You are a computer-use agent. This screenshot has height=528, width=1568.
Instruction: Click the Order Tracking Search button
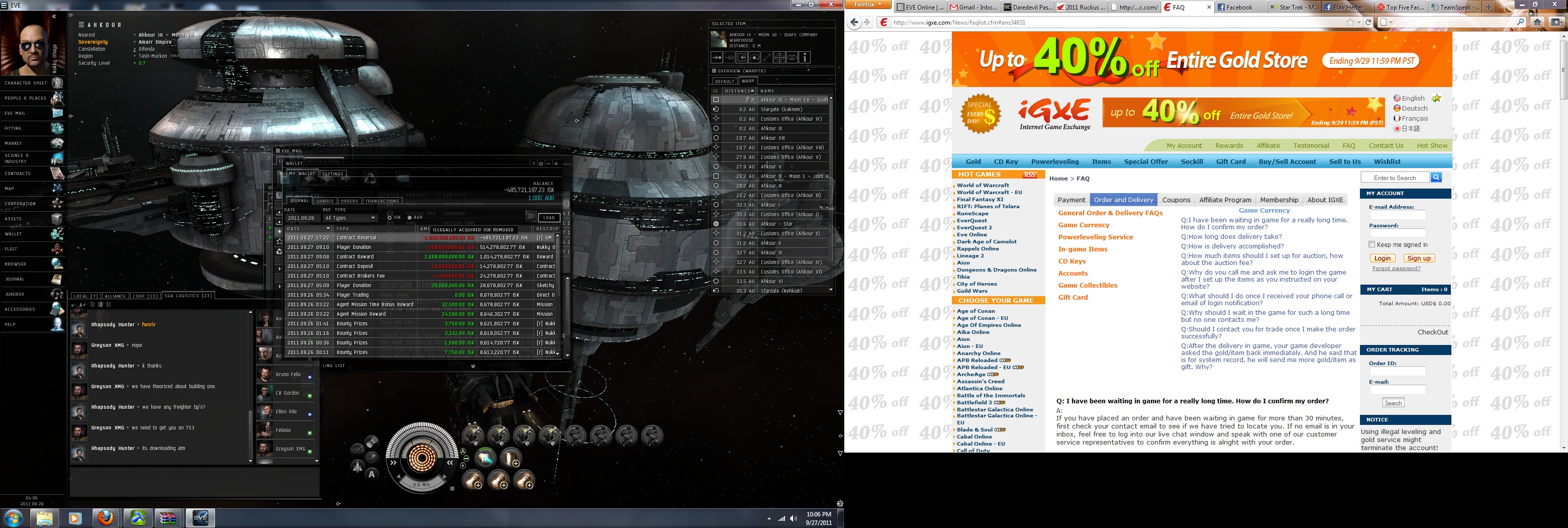point(1393,403)
